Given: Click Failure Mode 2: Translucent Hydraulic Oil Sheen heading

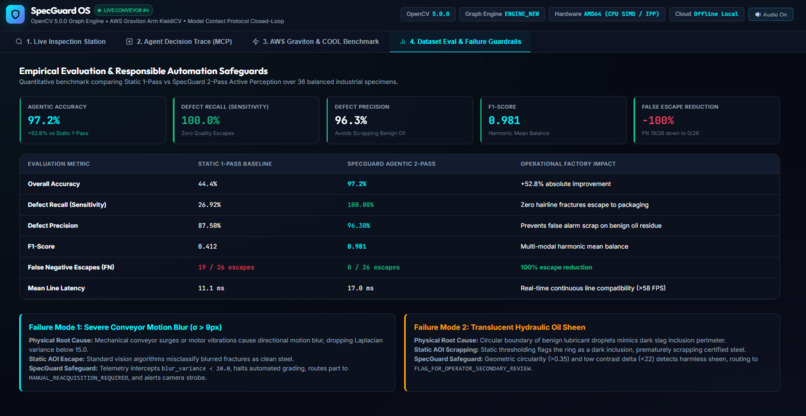Looking at the screenshot, I should tap(500, 327).
